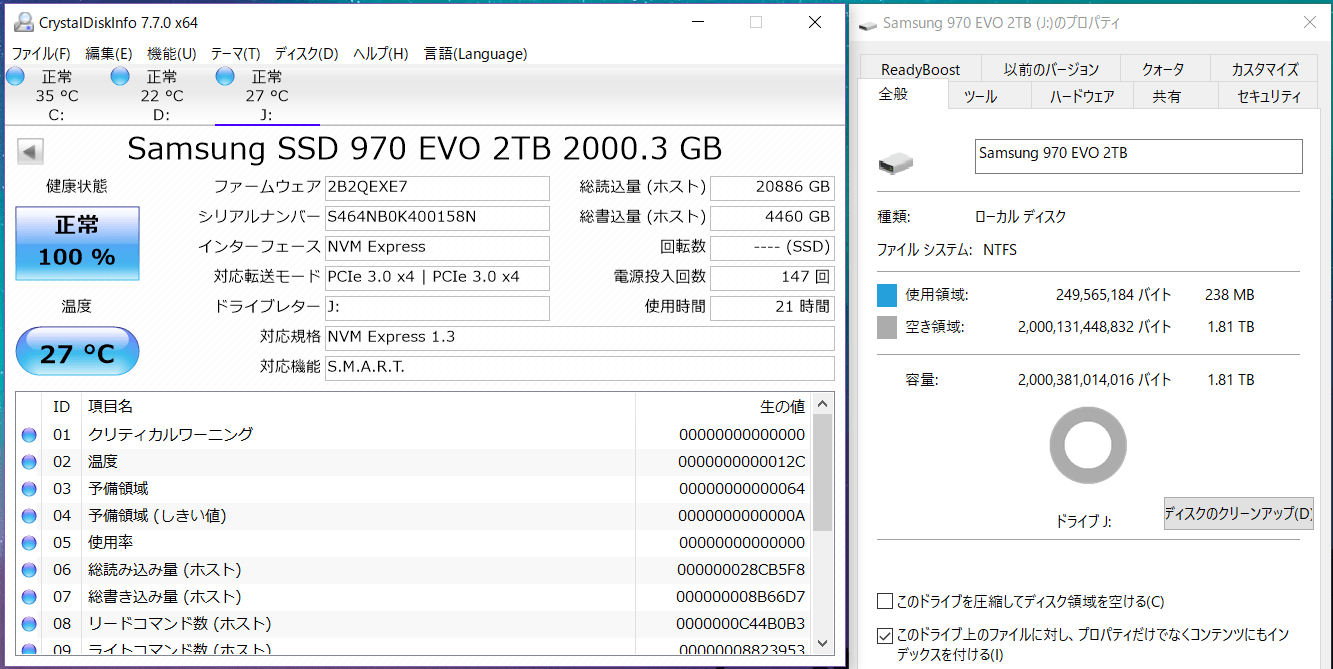This screenshot has width=1333, height=669.
Task: Open the テーマ(T) menu
Action: [235, 53]
